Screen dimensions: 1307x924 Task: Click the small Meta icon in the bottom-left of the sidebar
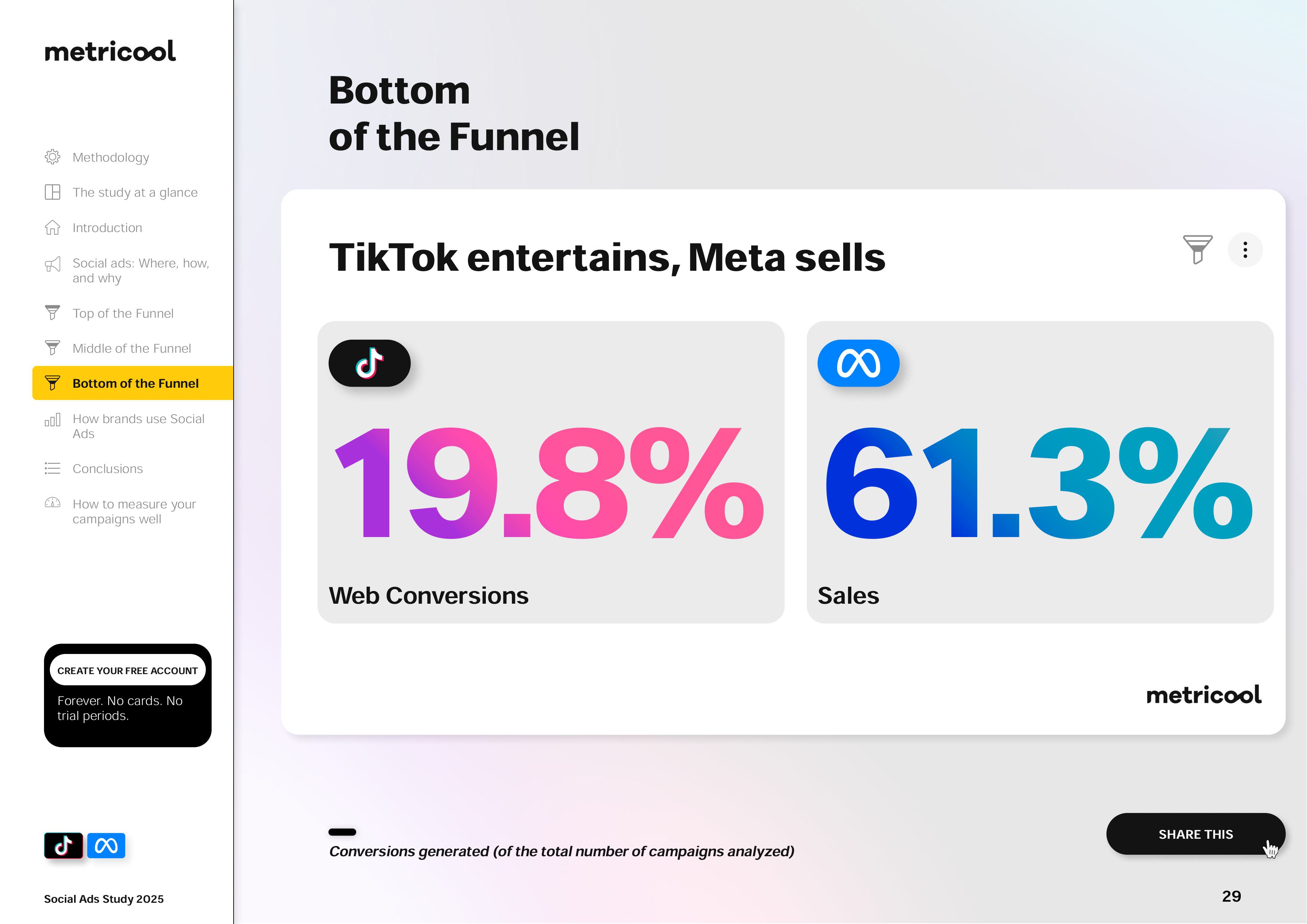106,845
